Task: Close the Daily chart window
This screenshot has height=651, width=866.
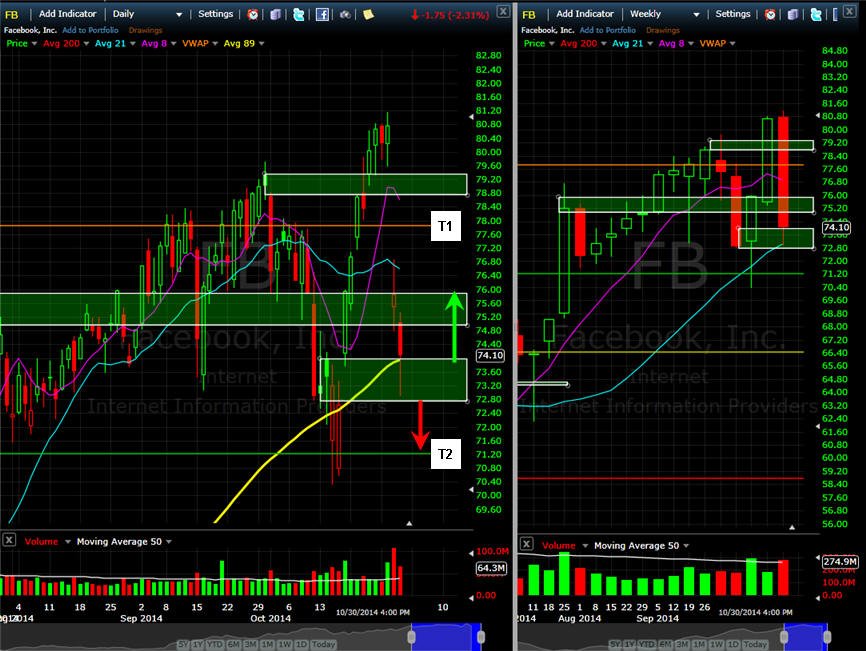Action: tap(503, 11)
